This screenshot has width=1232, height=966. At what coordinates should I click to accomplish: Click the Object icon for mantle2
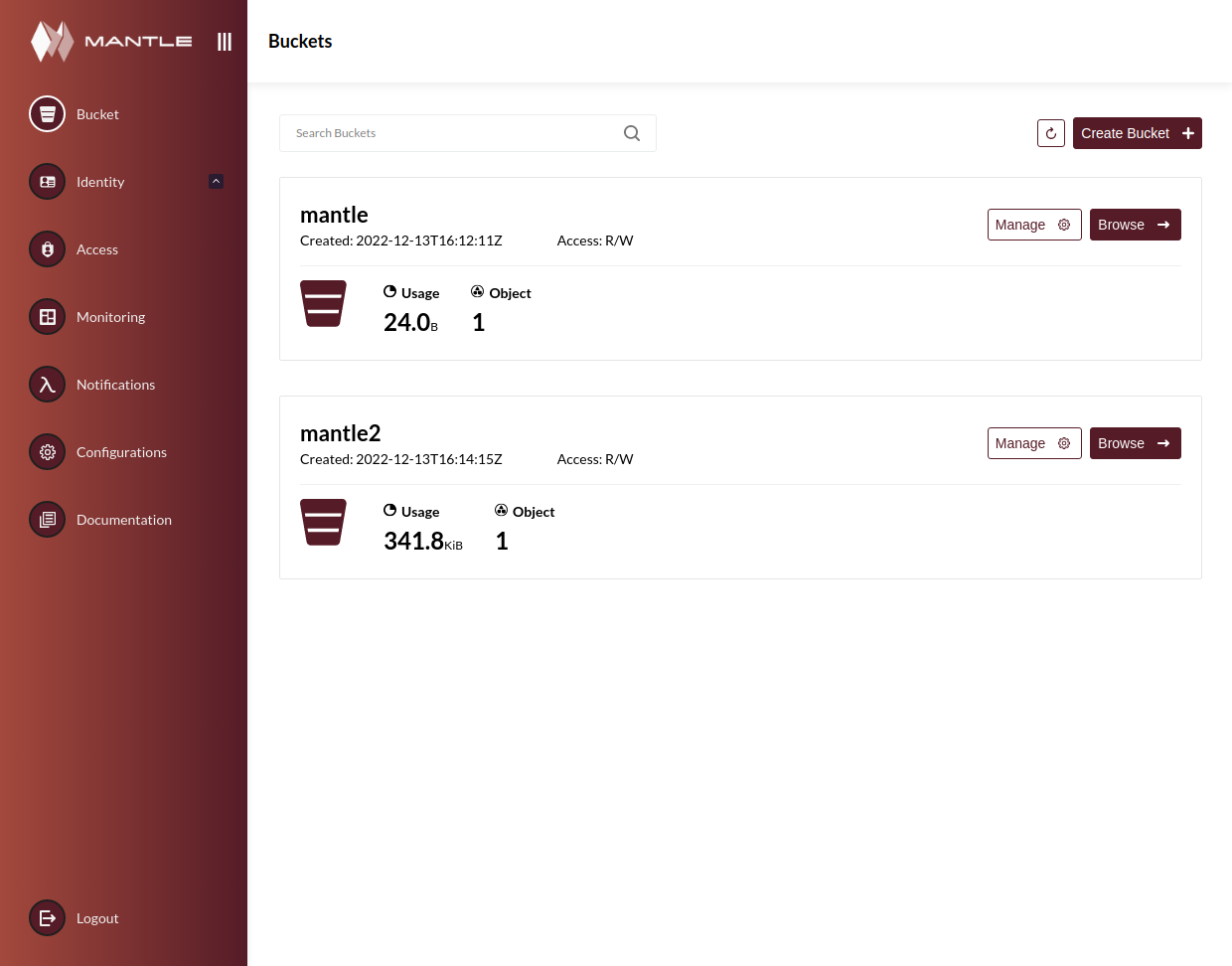point(502,511)
